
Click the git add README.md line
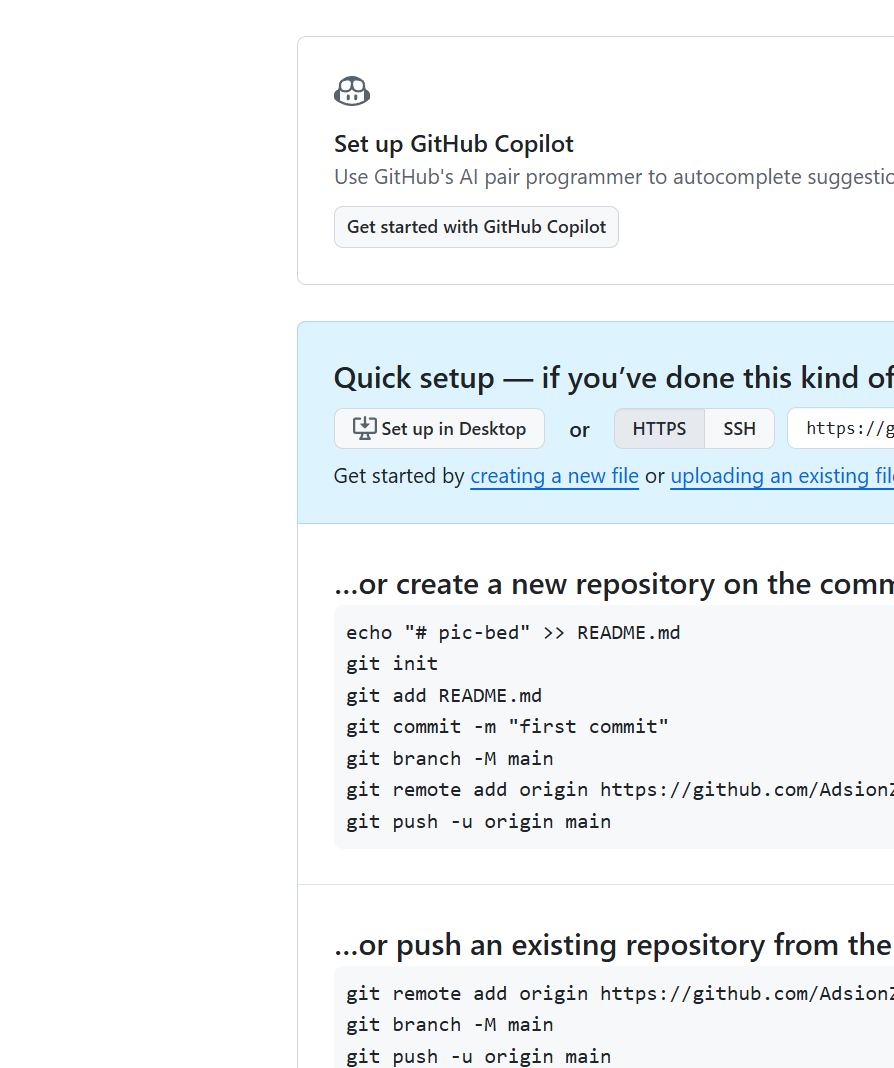click(x=443, y=695)
